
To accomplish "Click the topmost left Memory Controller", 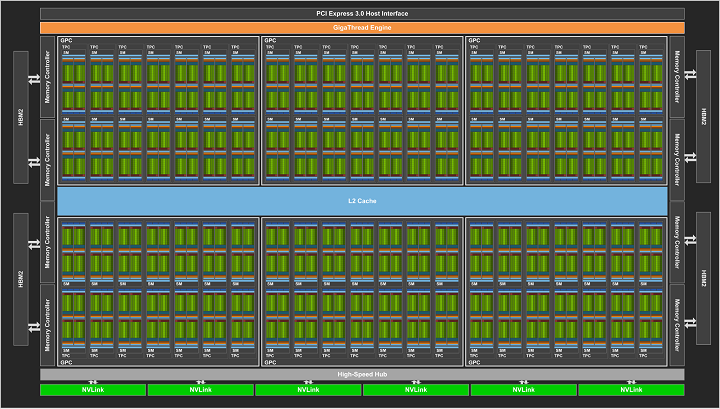I will tap(47, 76).
